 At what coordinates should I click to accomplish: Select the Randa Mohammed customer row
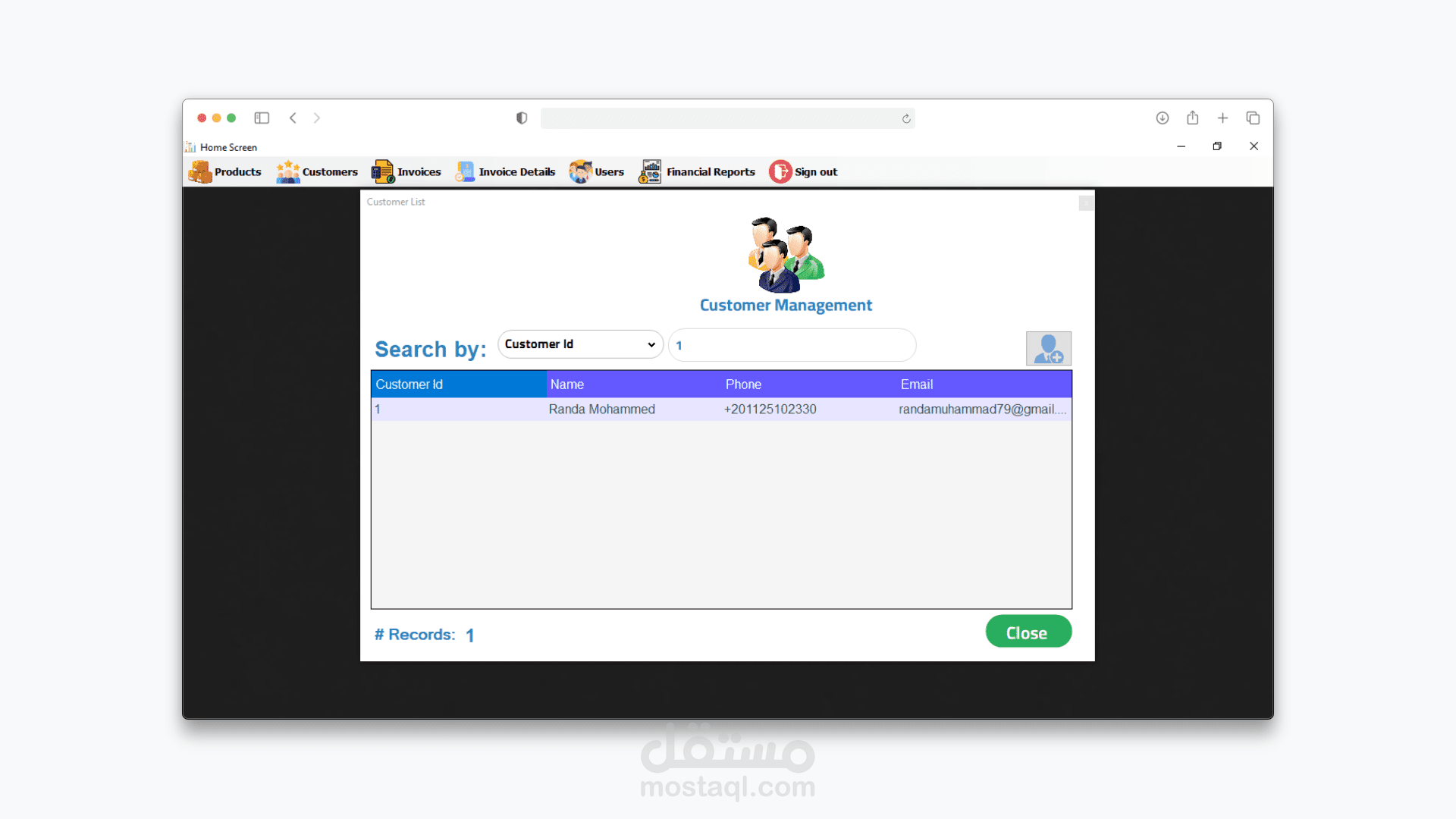601,409
